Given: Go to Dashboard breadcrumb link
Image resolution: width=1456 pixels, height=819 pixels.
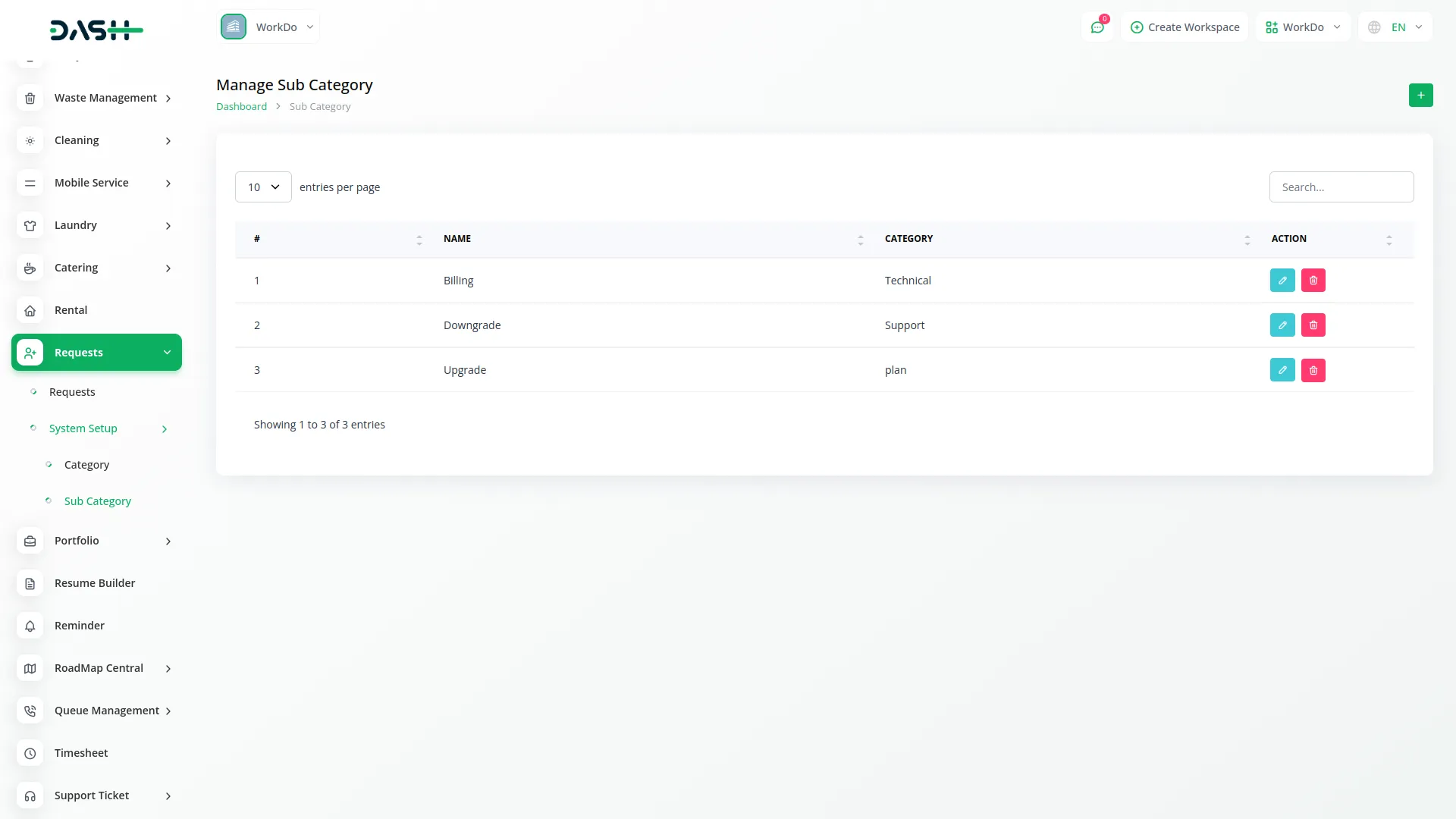Looking at the screenshot, I should click(241, 107).
